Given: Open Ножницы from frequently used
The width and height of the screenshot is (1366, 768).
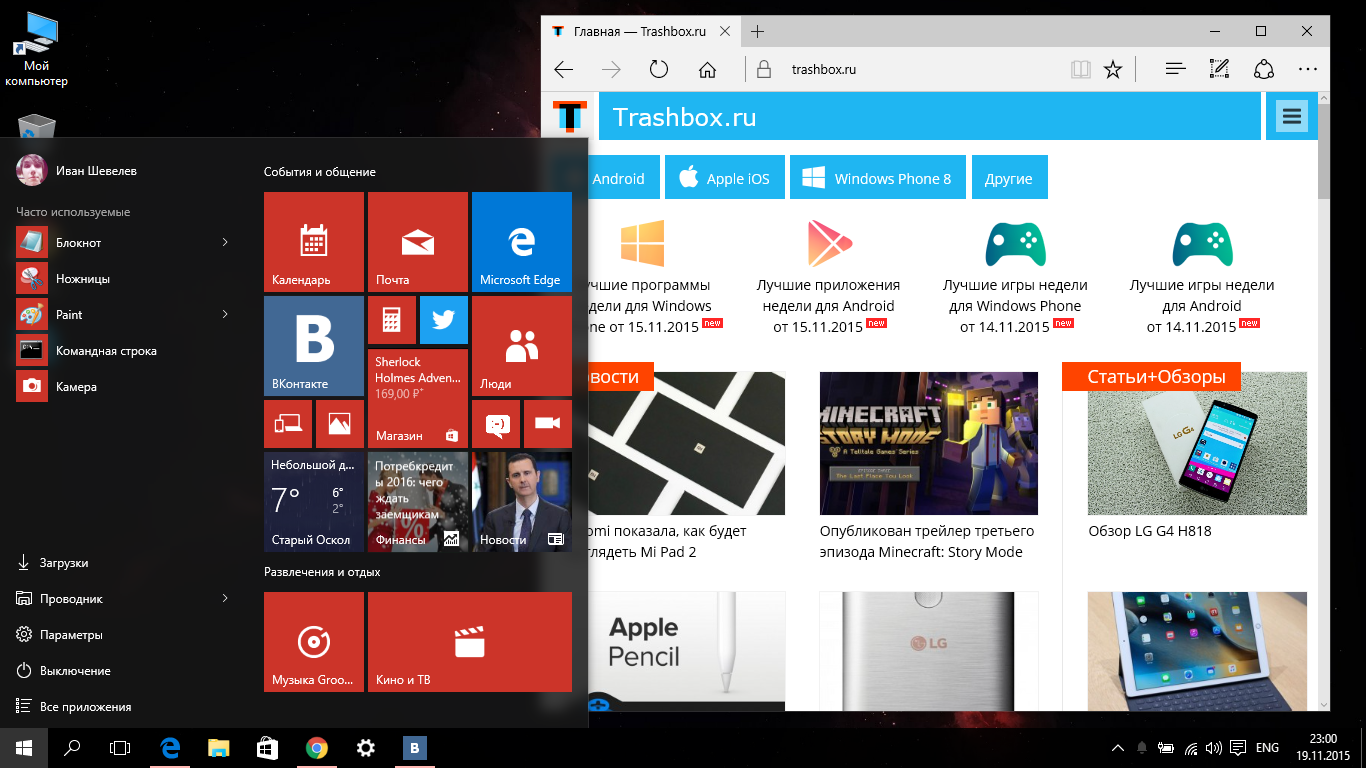Looking at the screenshot, I should pyautogui.click(x=124, y=278).
